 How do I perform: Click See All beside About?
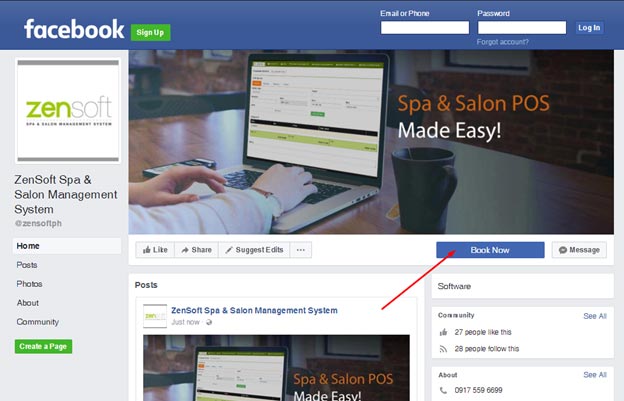tap(595, 375)
